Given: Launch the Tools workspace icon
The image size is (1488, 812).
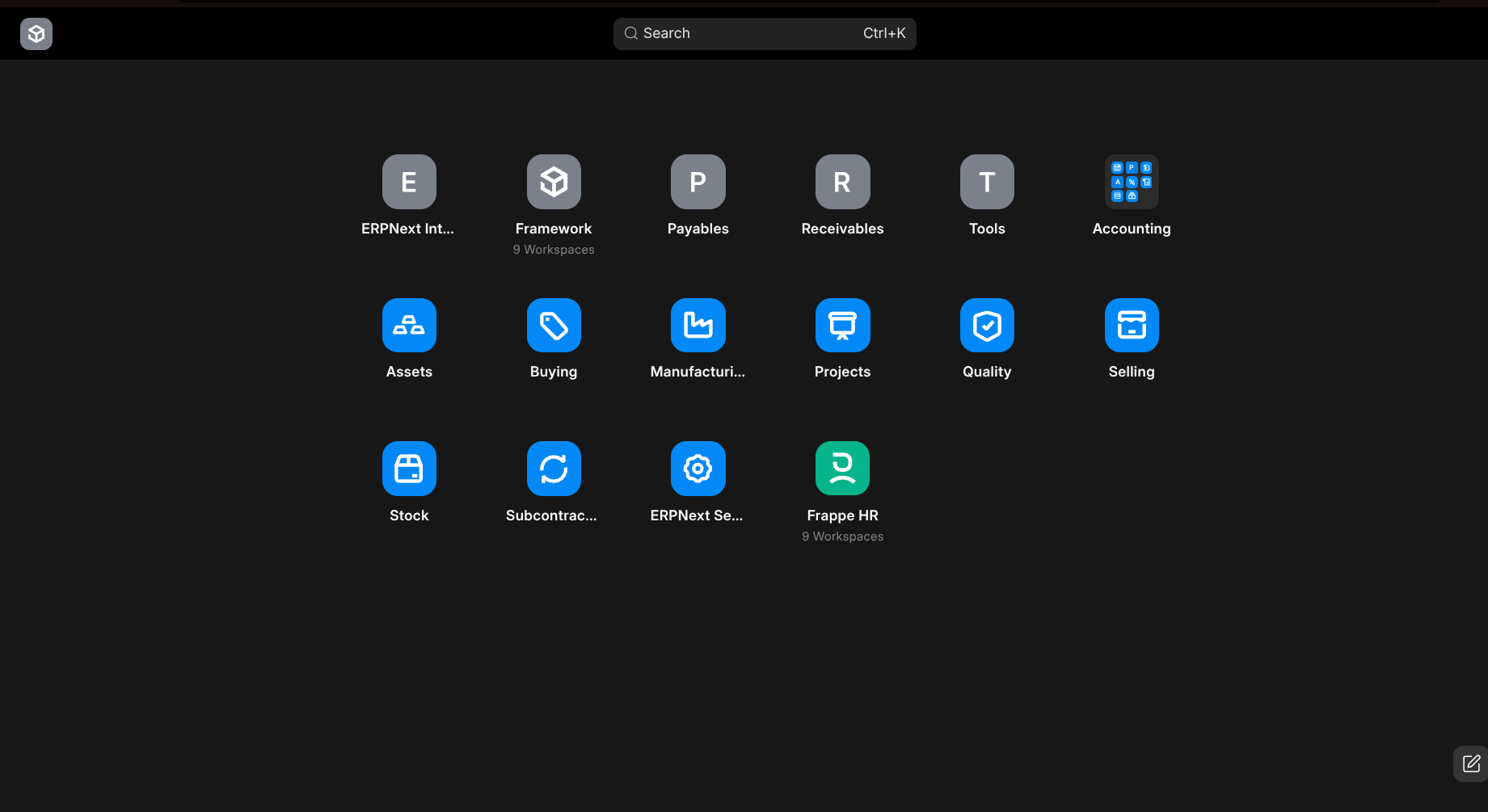Looking at the screenshot, I should tap(987, 182).
